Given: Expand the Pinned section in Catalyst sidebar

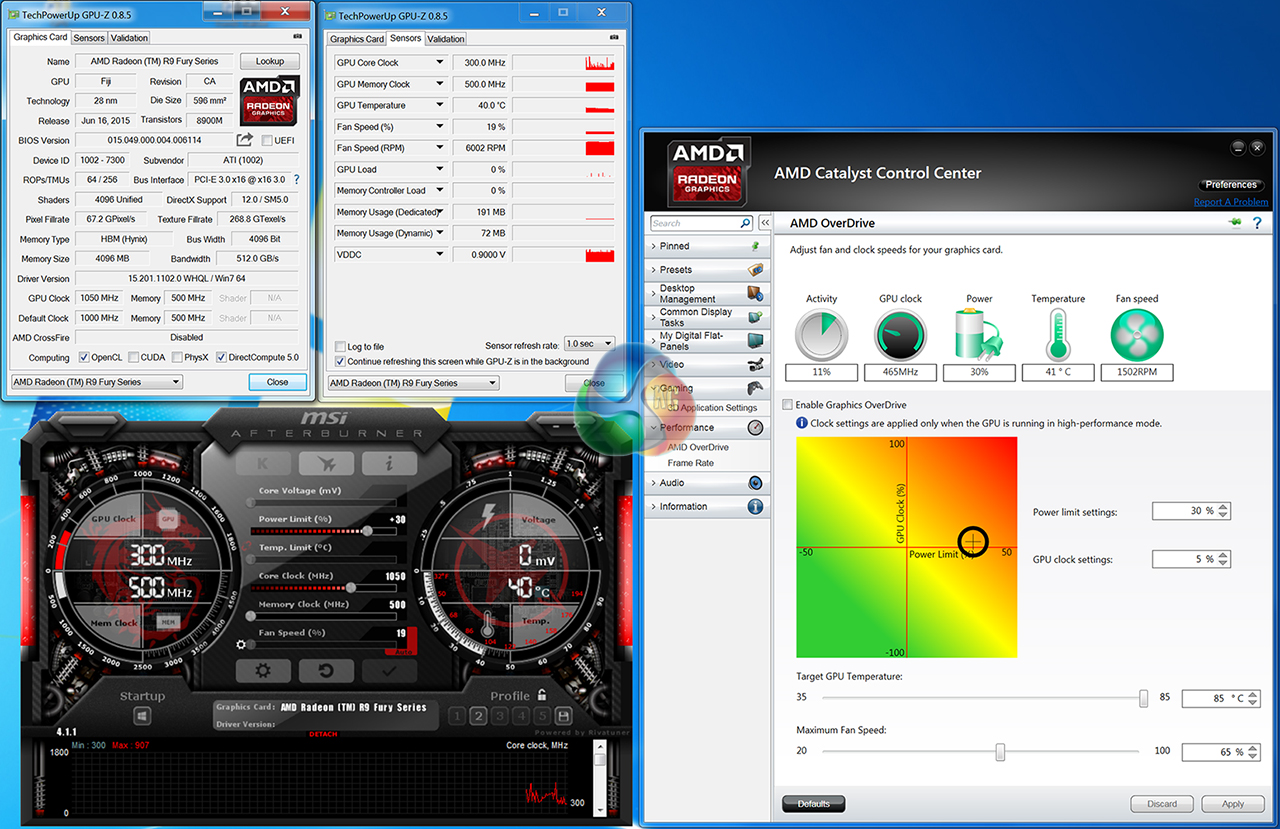Looking at the screenshot, I should tap(705, 246).
